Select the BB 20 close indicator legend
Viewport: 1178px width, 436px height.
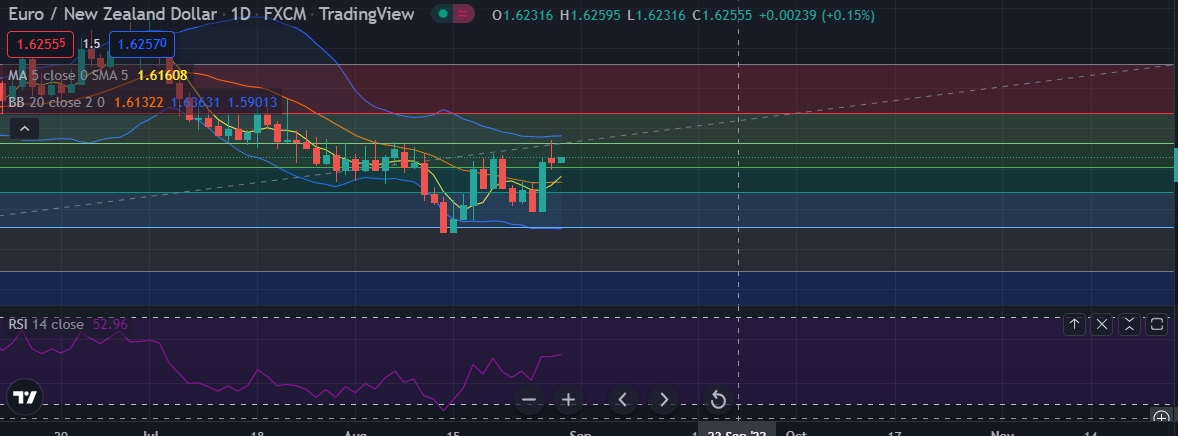click(57, 102)
